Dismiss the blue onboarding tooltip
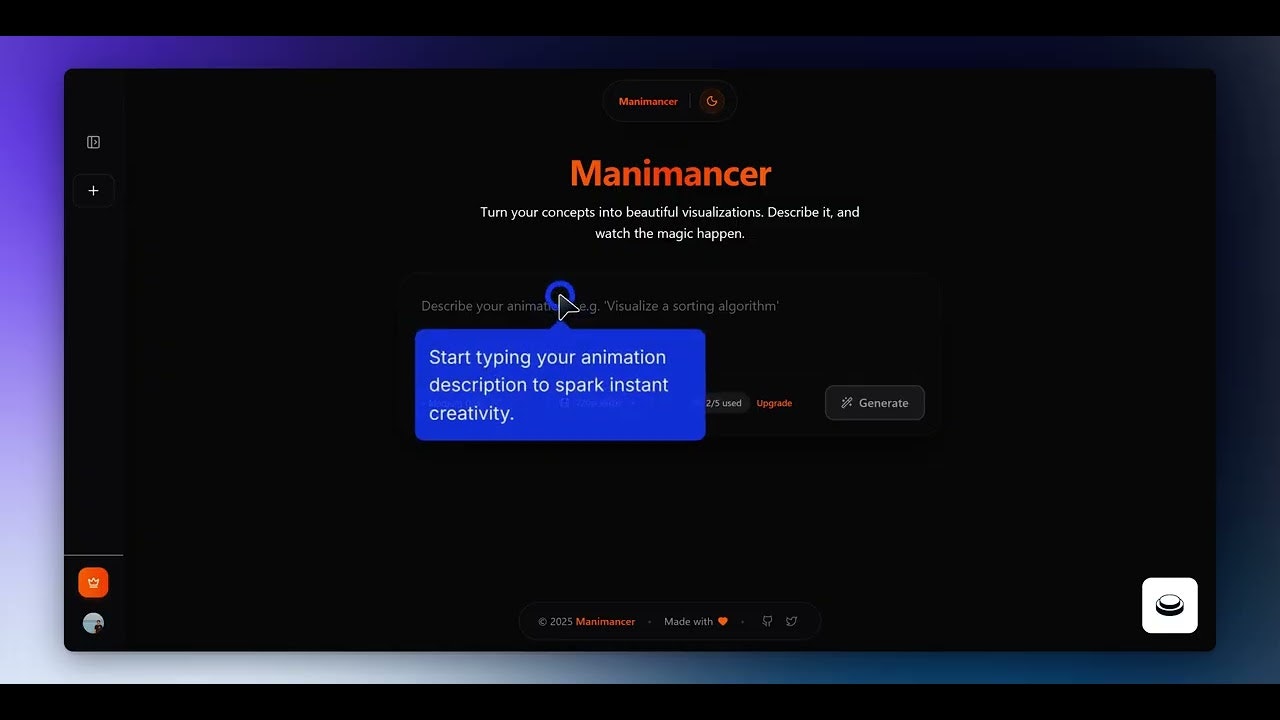Screen dimensions: 1280x720 [x=560, y=385]
